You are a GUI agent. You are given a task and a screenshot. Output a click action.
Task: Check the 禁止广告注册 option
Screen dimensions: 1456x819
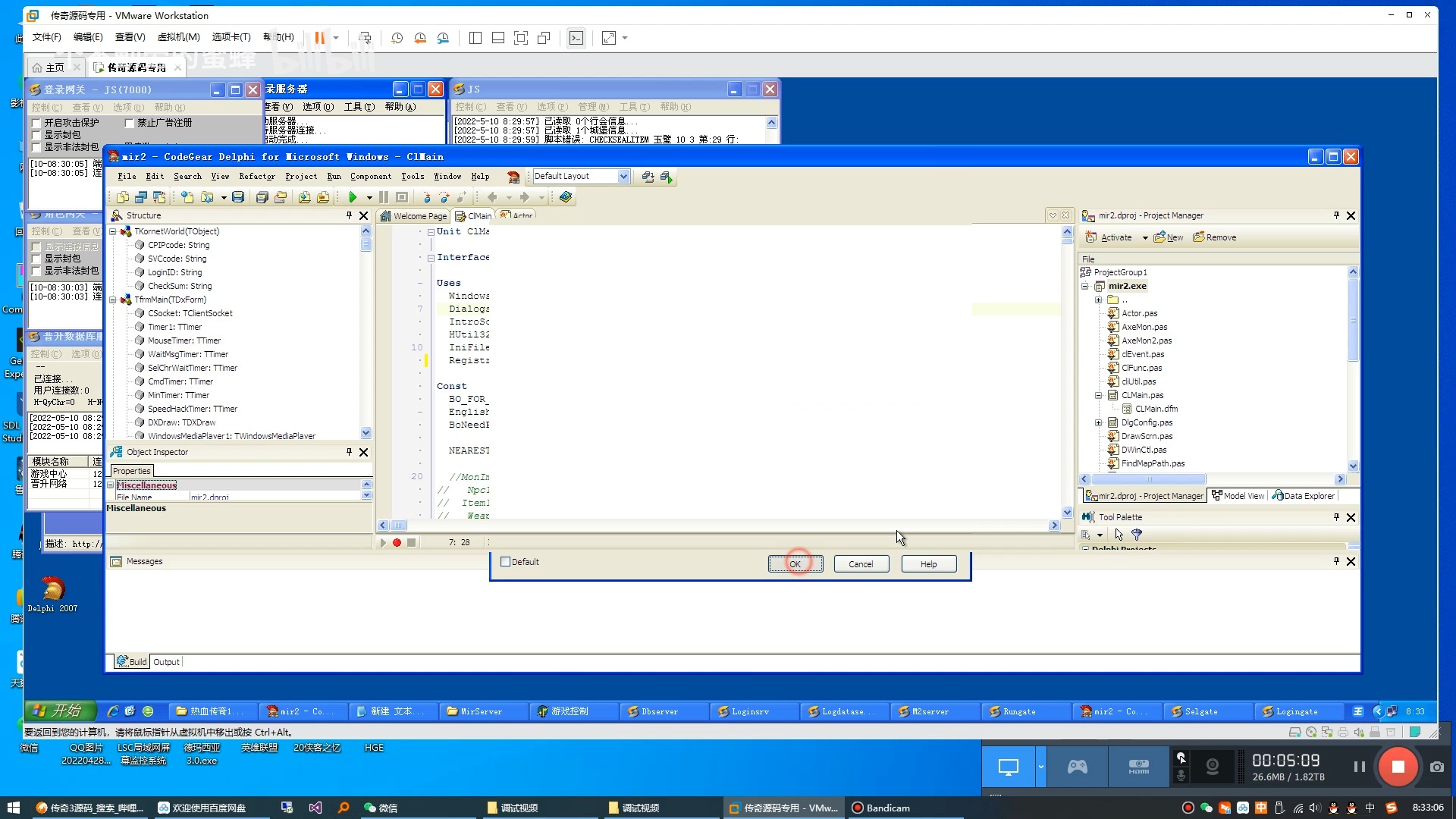129,123
